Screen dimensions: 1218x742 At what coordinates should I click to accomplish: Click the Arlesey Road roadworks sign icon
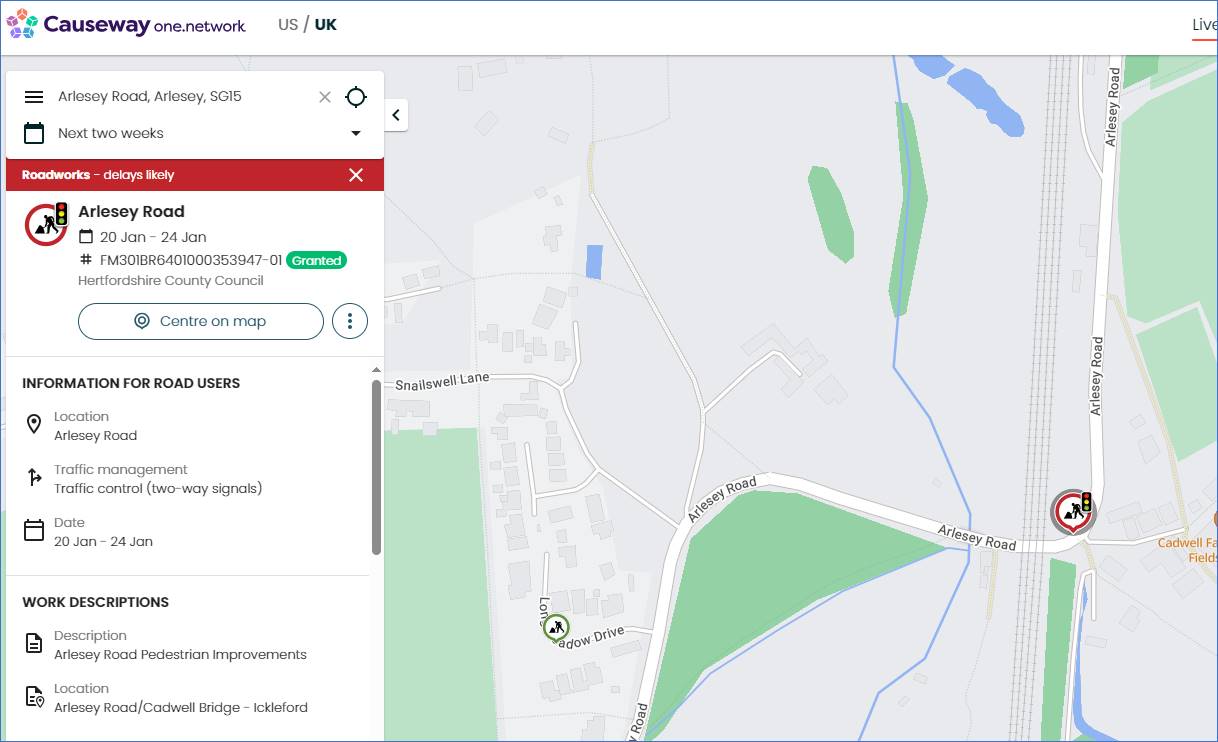pyautogui.click(x=46, y=224)
